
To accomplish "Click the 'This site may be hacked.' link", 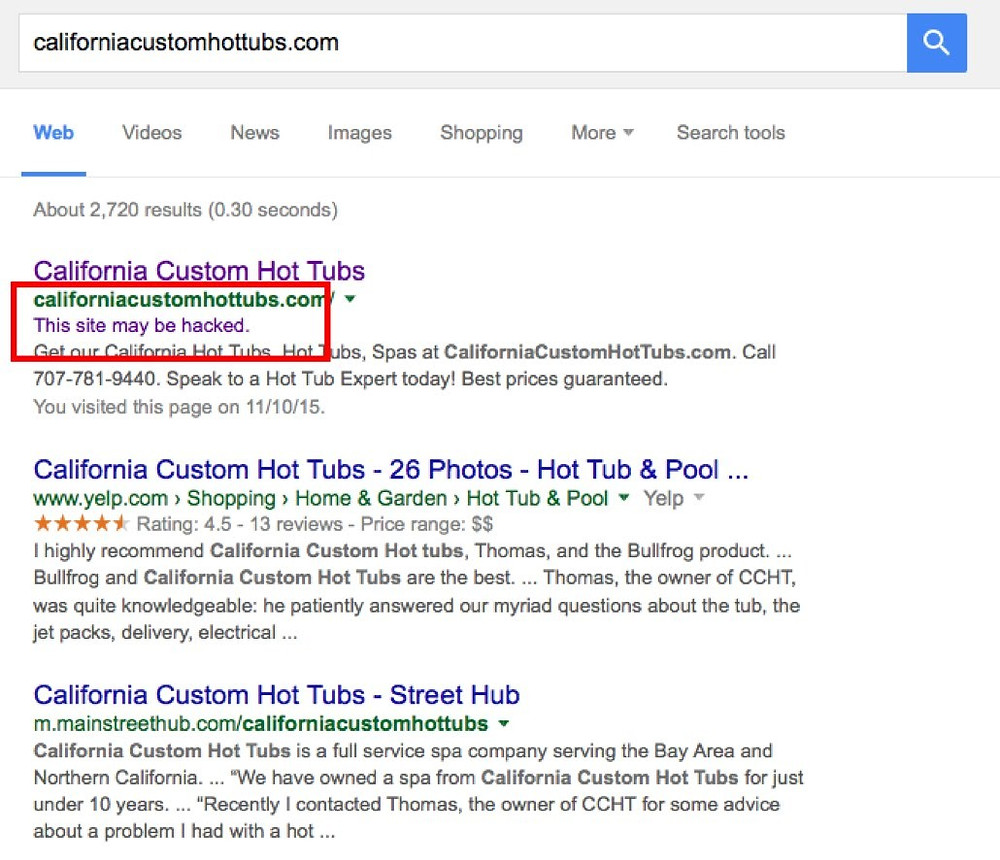I will [x=142, y=325].
